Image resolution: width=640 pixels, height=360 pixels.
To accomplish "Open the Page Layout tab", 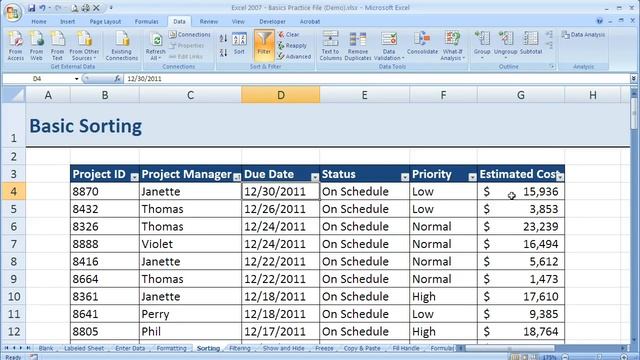I will point(105,21).
